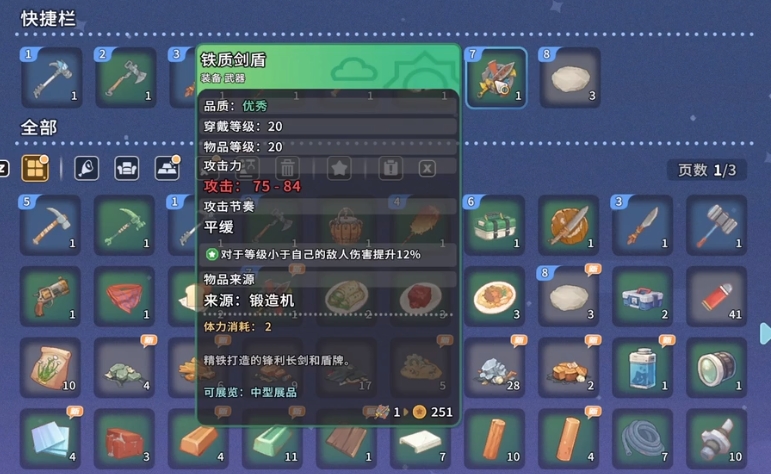The image size is (771, 474).
Task: Click the pasta dish stack of 3
Action: coord(495,296)
